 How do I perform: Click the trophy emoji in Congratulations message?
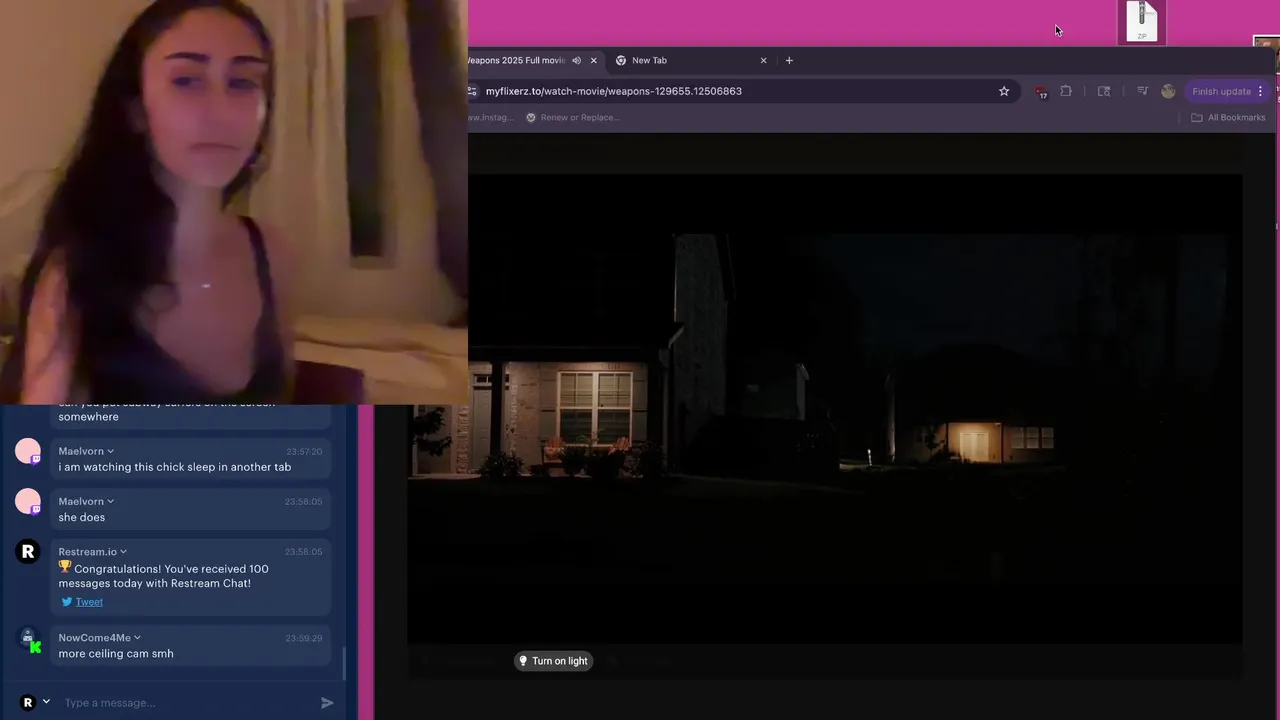[x=65, y=568]
